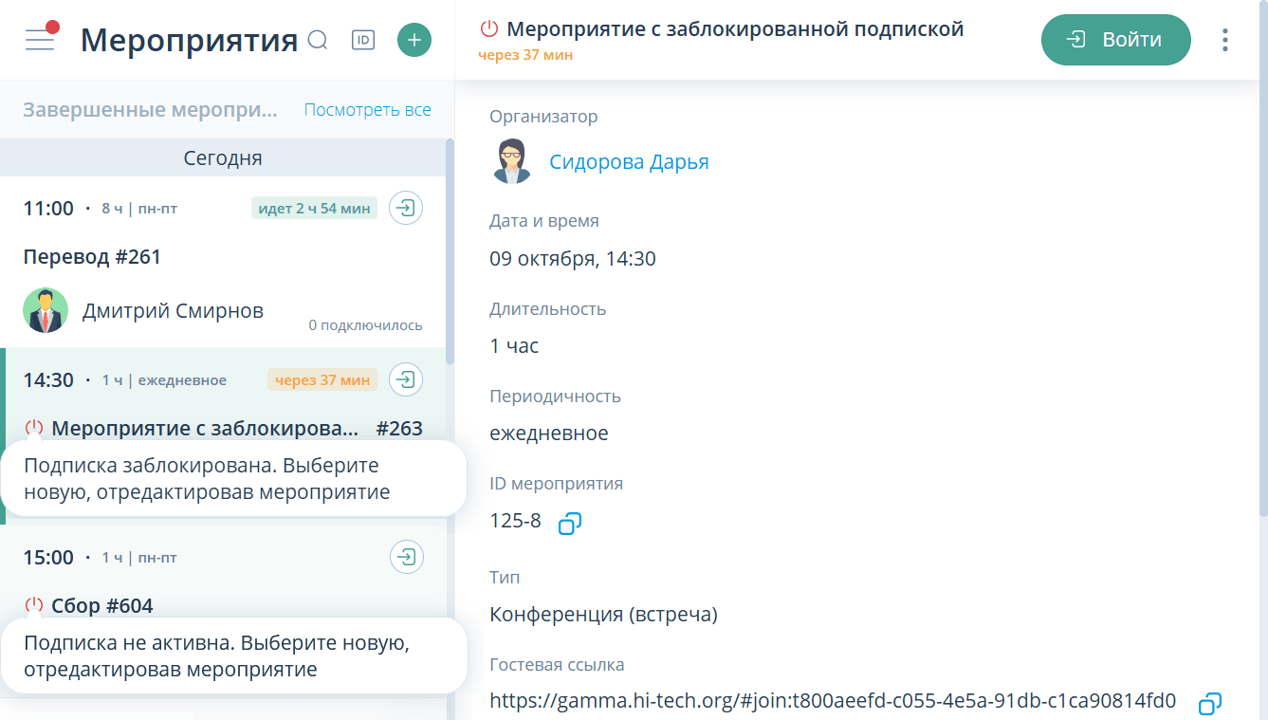Click the Сегодня section header
Viewport: 1268px width, 720px height.
pos(223,157)
